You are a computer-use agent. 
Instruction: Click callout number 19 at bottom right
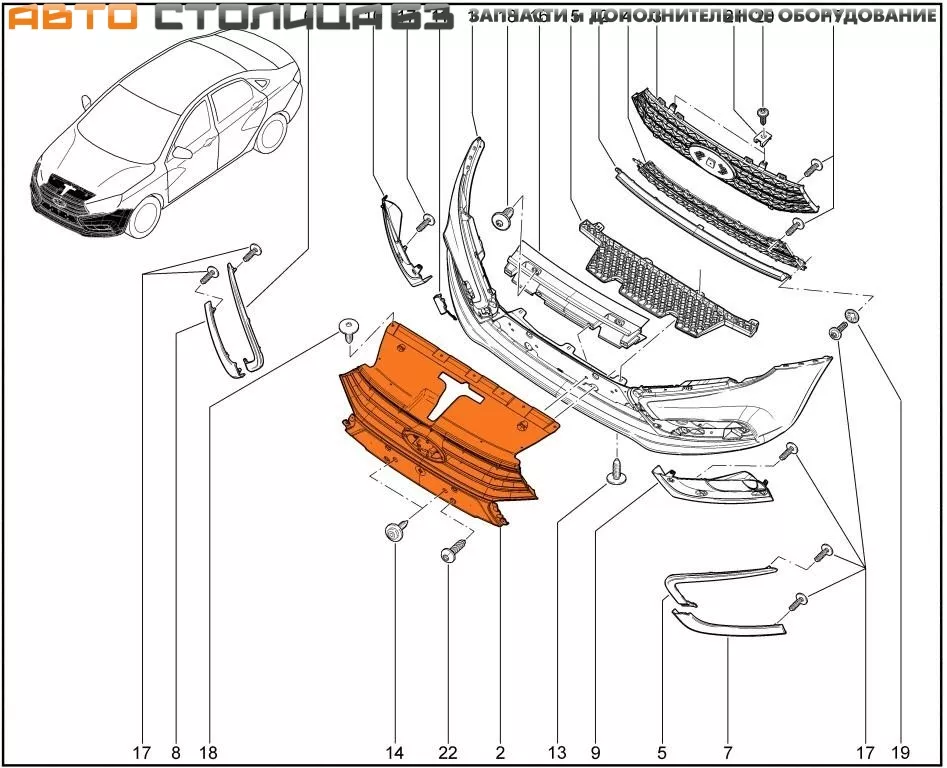pos(901,752)
